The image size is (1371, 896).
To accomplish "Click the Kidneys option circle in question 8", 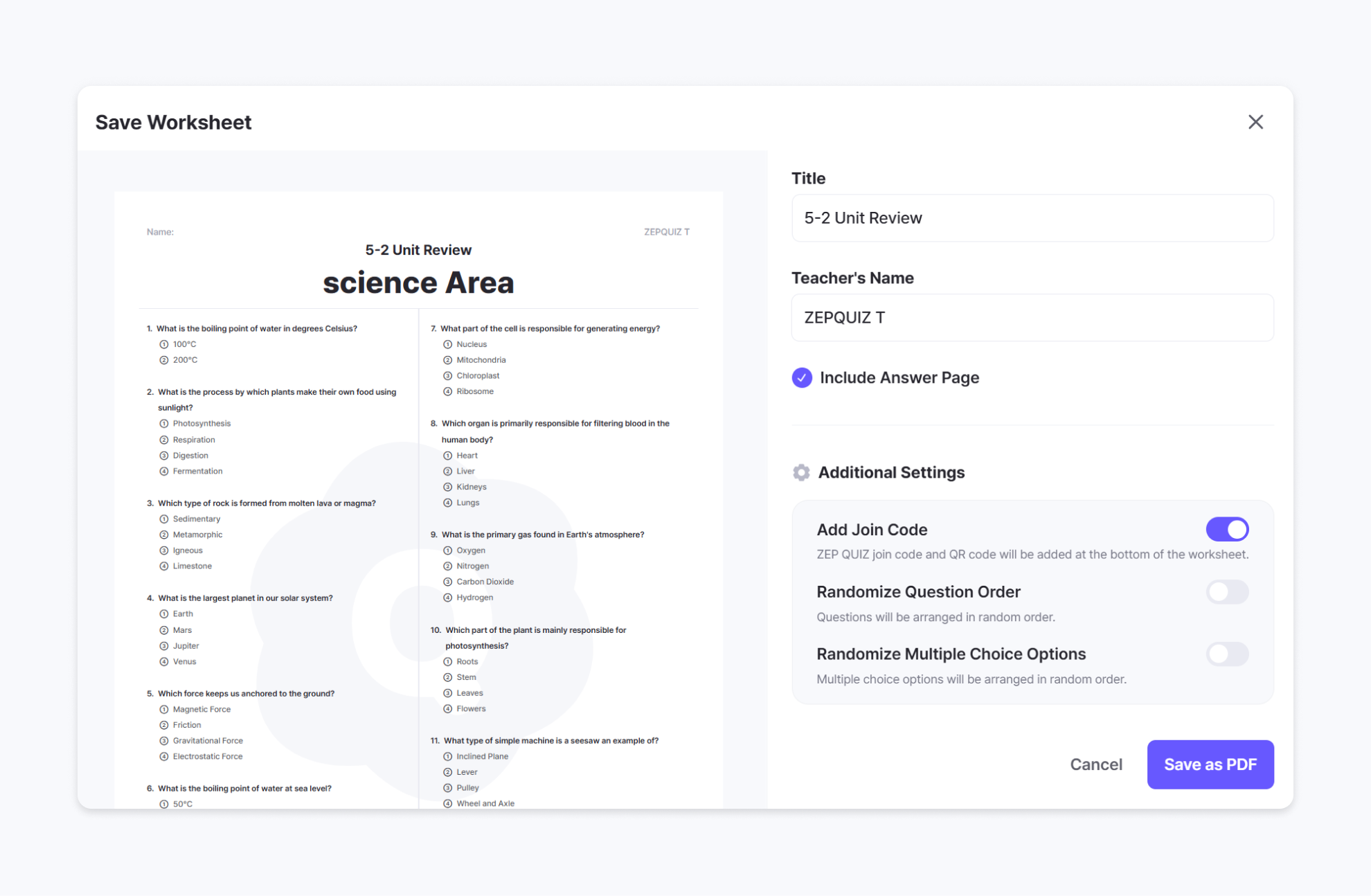I will pos(447,487).
